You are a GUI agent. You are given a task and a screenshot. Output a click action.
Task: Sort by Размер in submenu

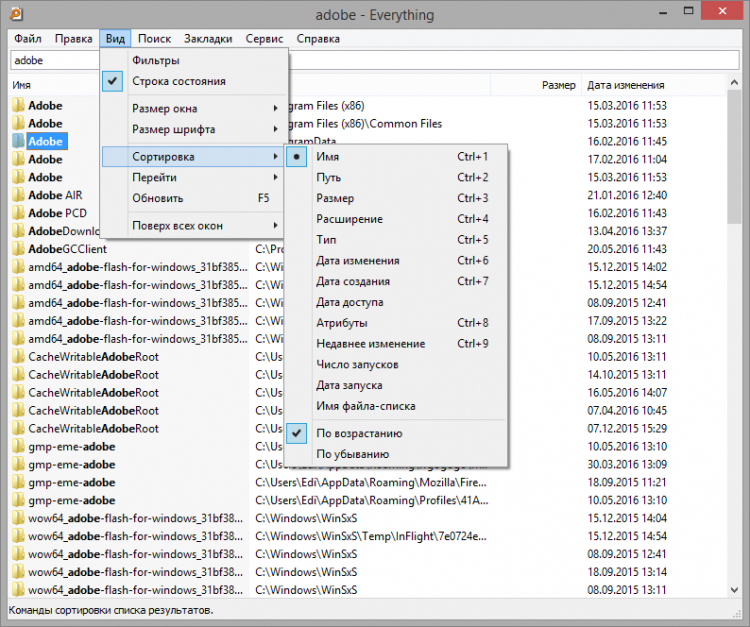click(x=397, y=198)
